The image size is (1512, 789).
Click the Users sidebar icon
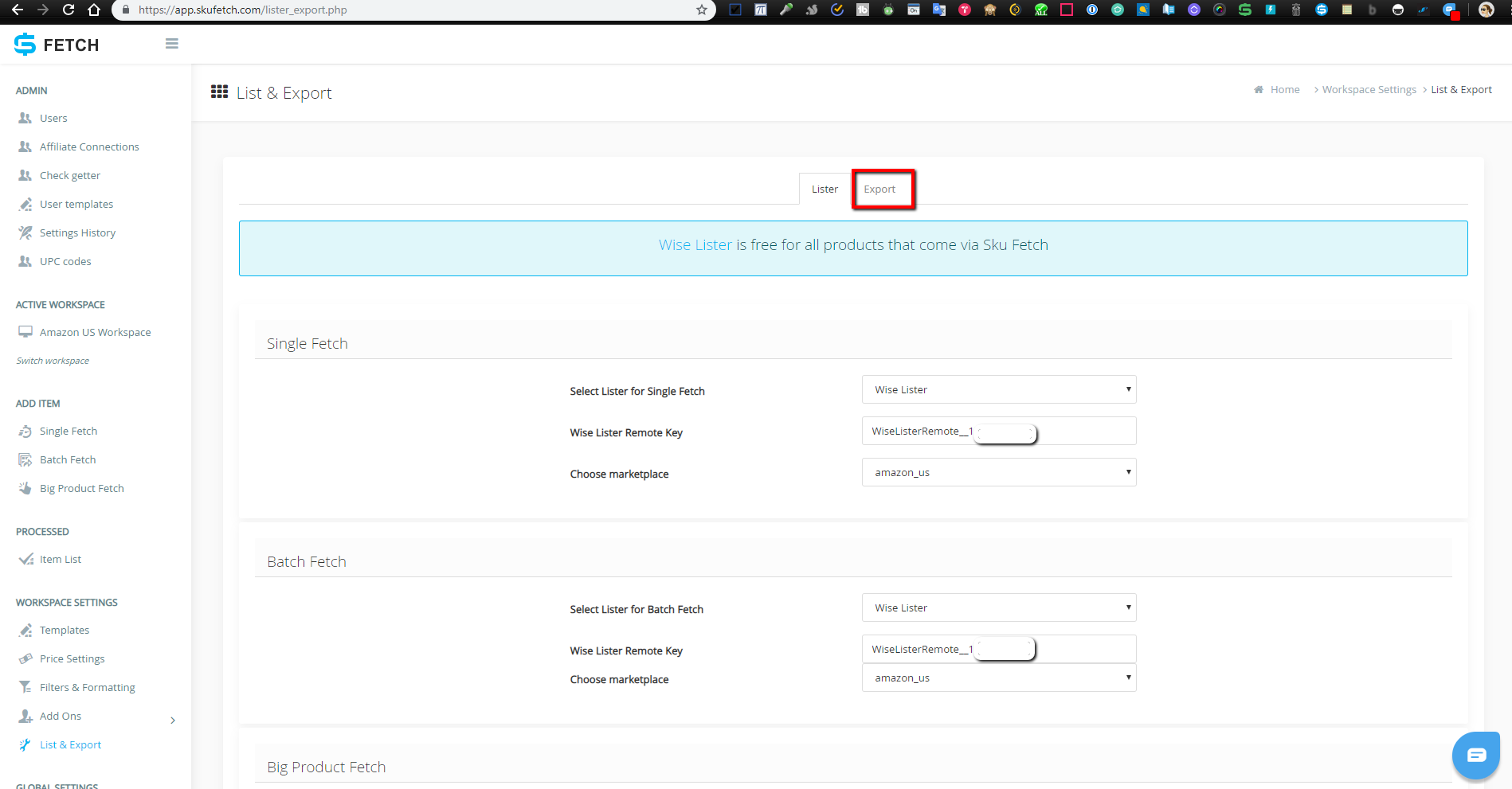[x=25, y=118]
